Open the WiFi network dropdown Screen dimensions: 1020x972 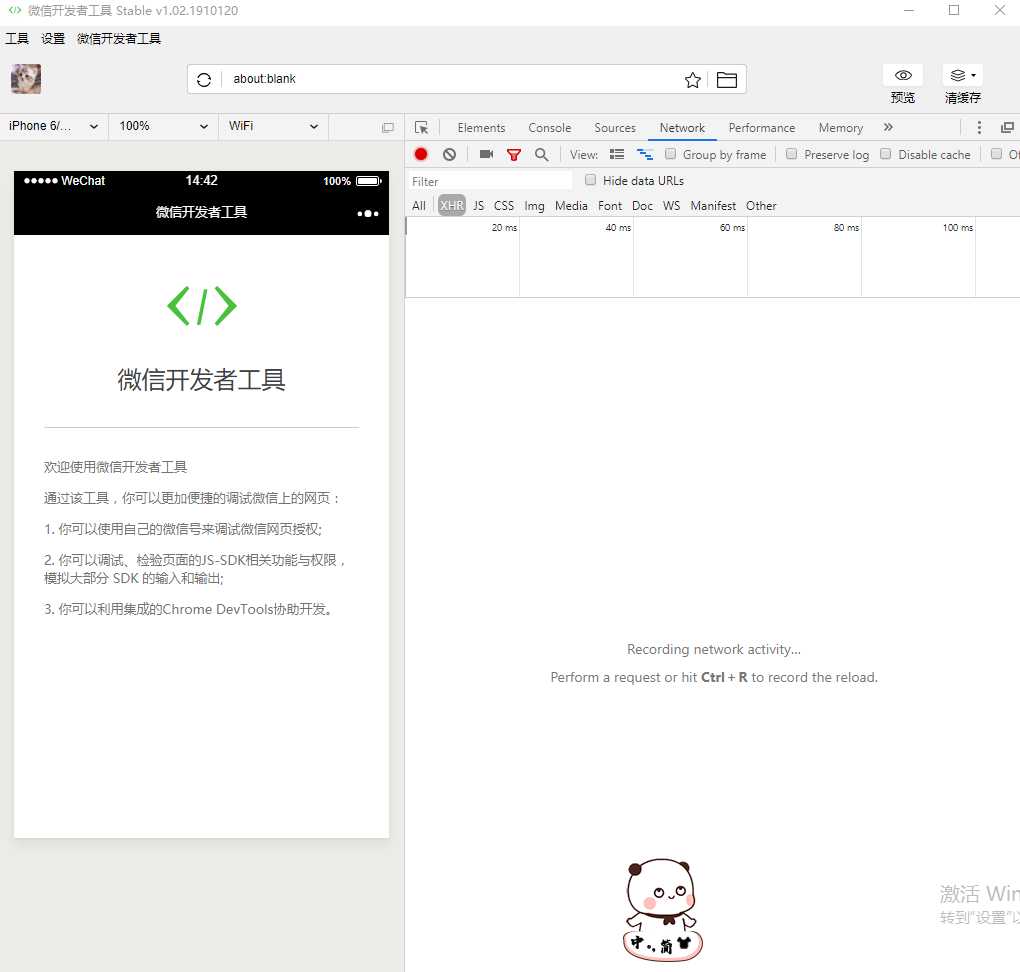pyautogui.click(x=273, y=126)
